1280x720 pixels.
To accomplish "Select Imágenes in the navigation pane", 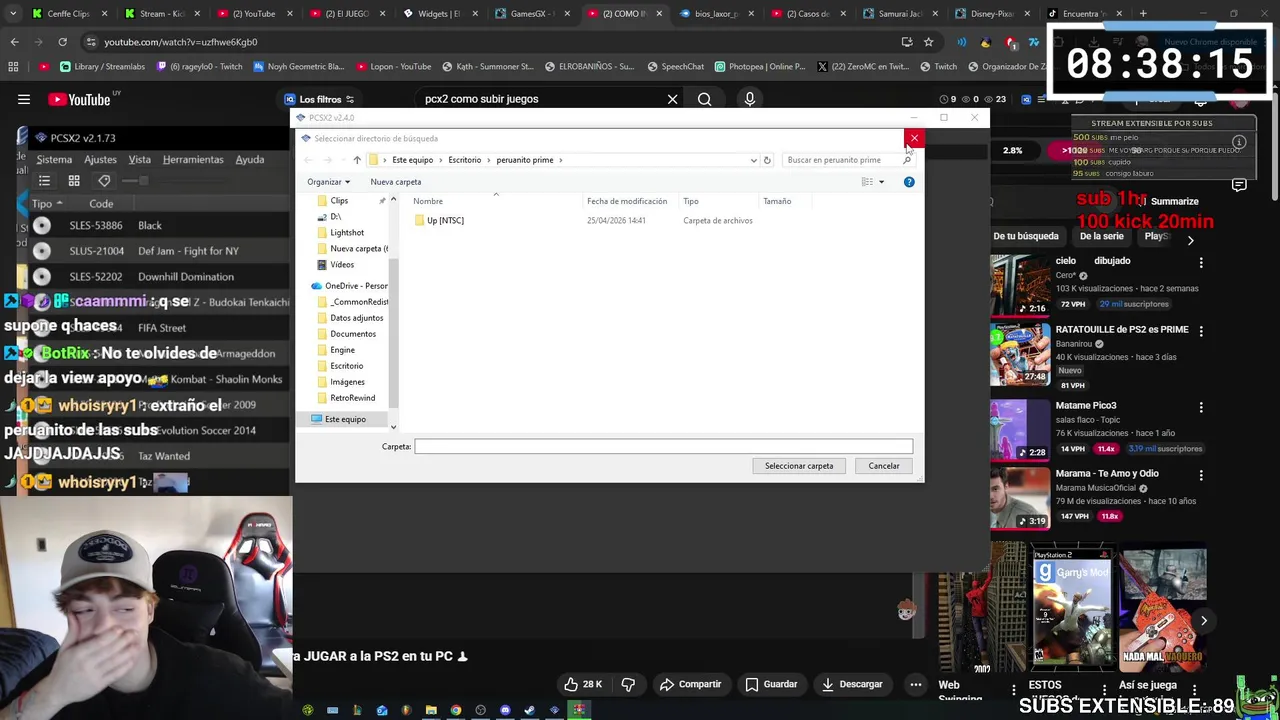I will point(347,382).
